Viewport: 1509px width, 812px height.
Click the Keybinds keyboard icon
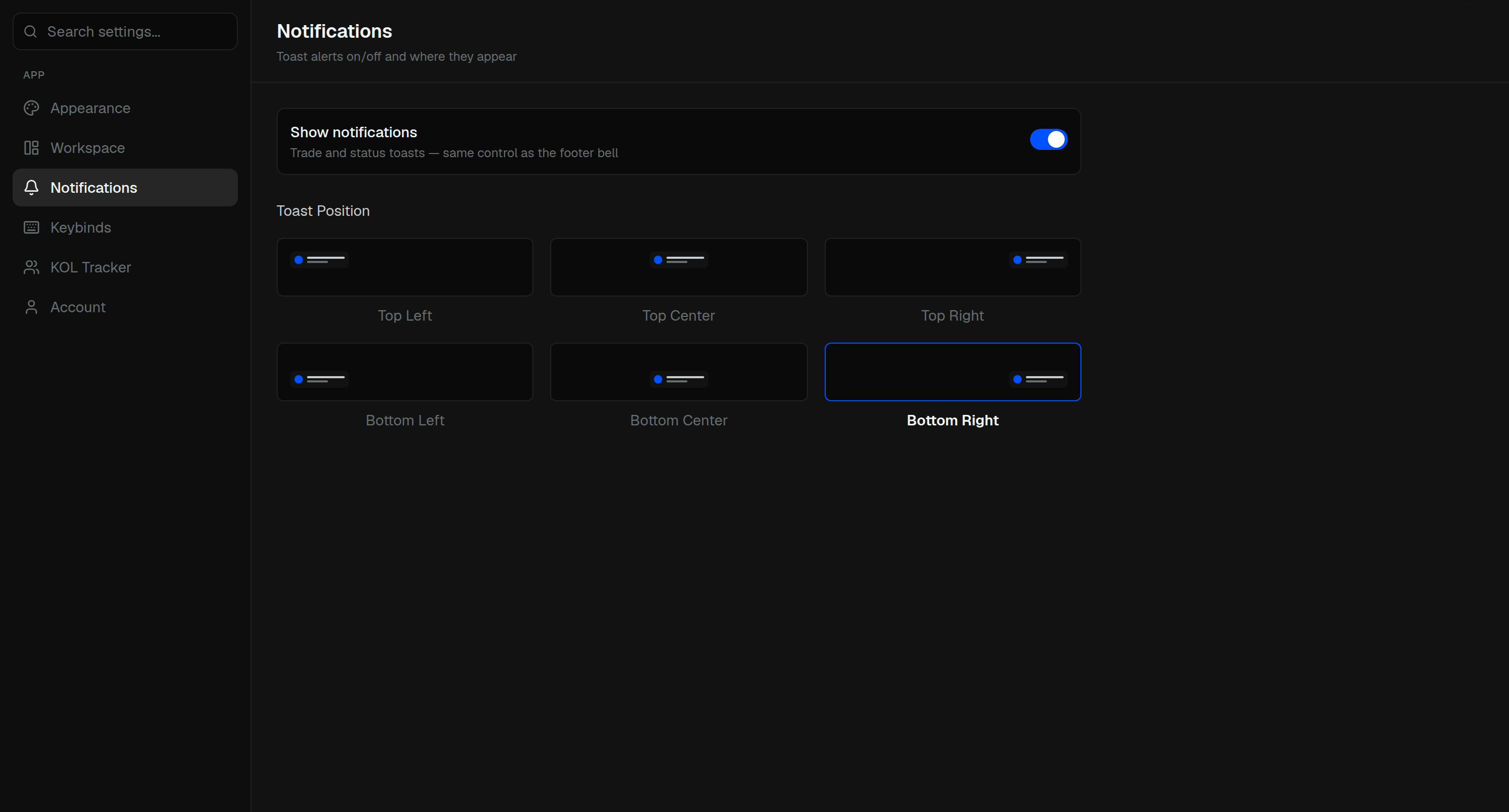point(31,227)
